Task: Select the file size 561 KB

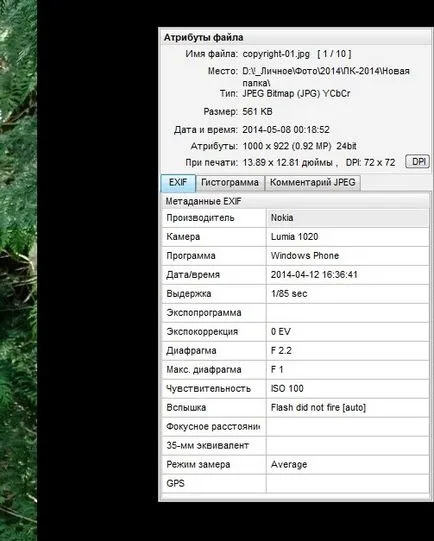Action: click(257, 111)
